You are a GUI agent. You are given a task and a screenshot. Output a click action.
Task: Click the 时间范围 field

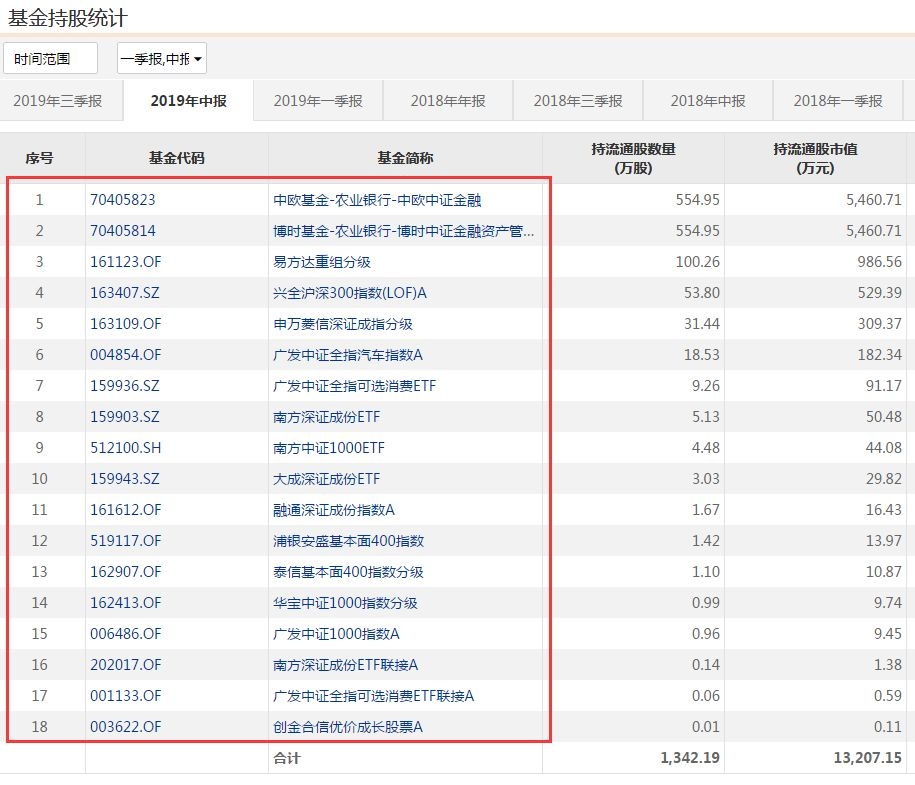click(x=50, y=59)
